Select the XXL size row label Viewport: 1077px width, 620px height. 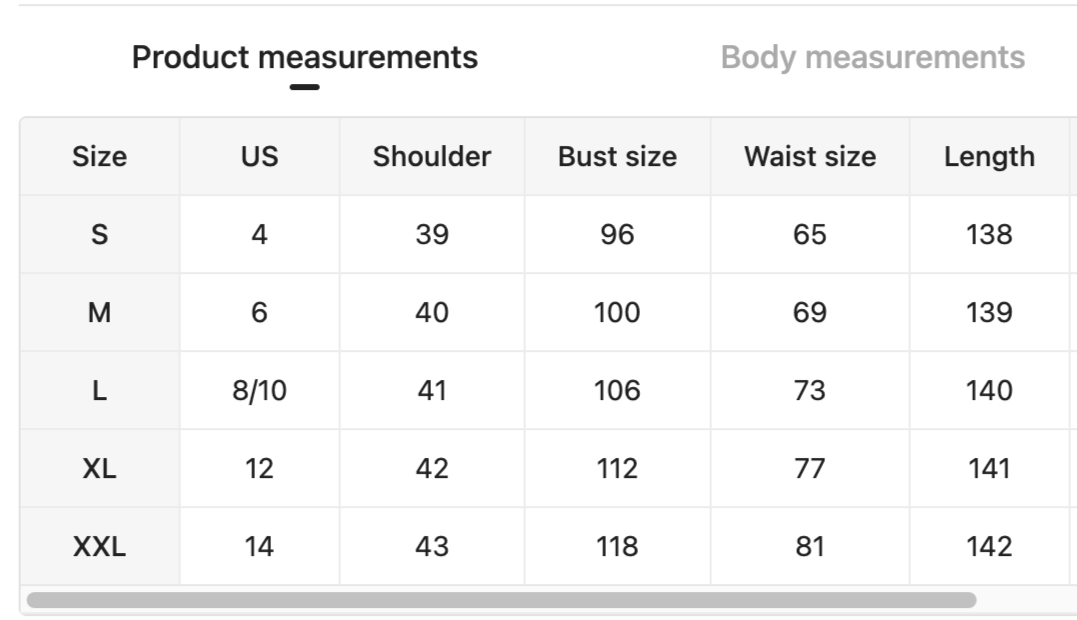99,547
